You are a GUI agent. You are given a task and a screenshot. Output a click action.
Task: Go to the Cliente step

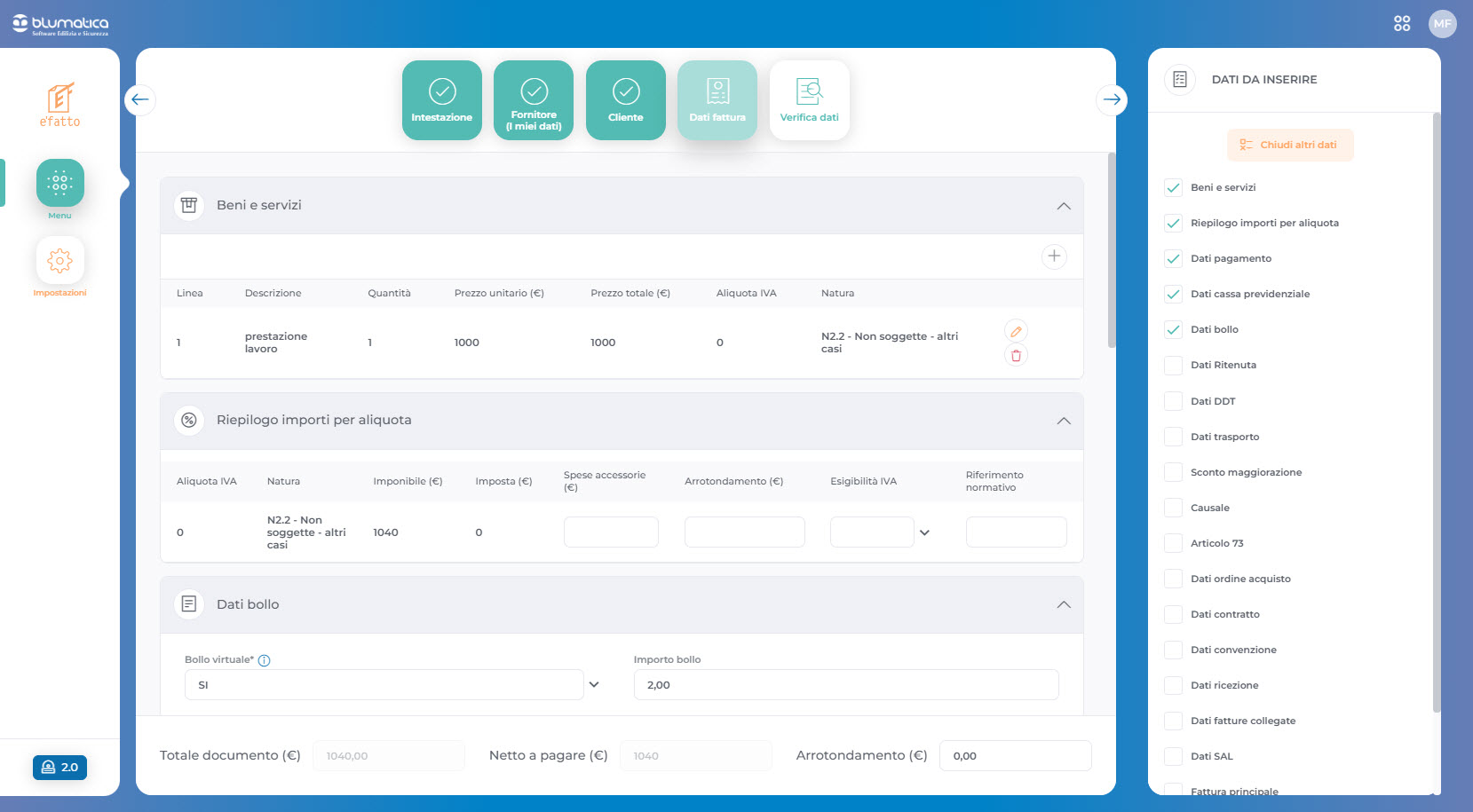(625, 100)
